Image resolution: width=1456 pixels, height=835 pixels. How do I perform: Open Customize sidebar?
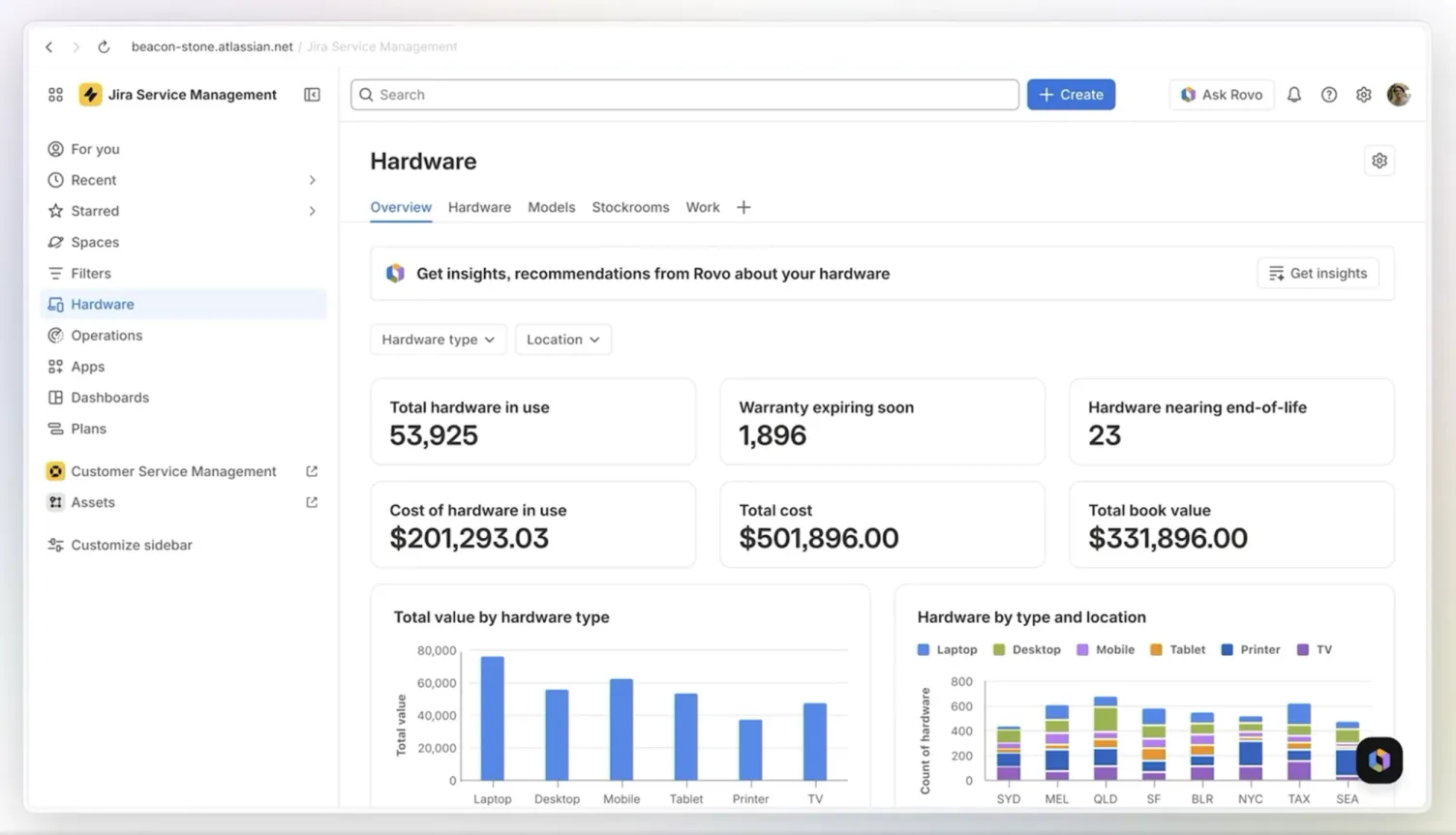(x=184, y=545)
